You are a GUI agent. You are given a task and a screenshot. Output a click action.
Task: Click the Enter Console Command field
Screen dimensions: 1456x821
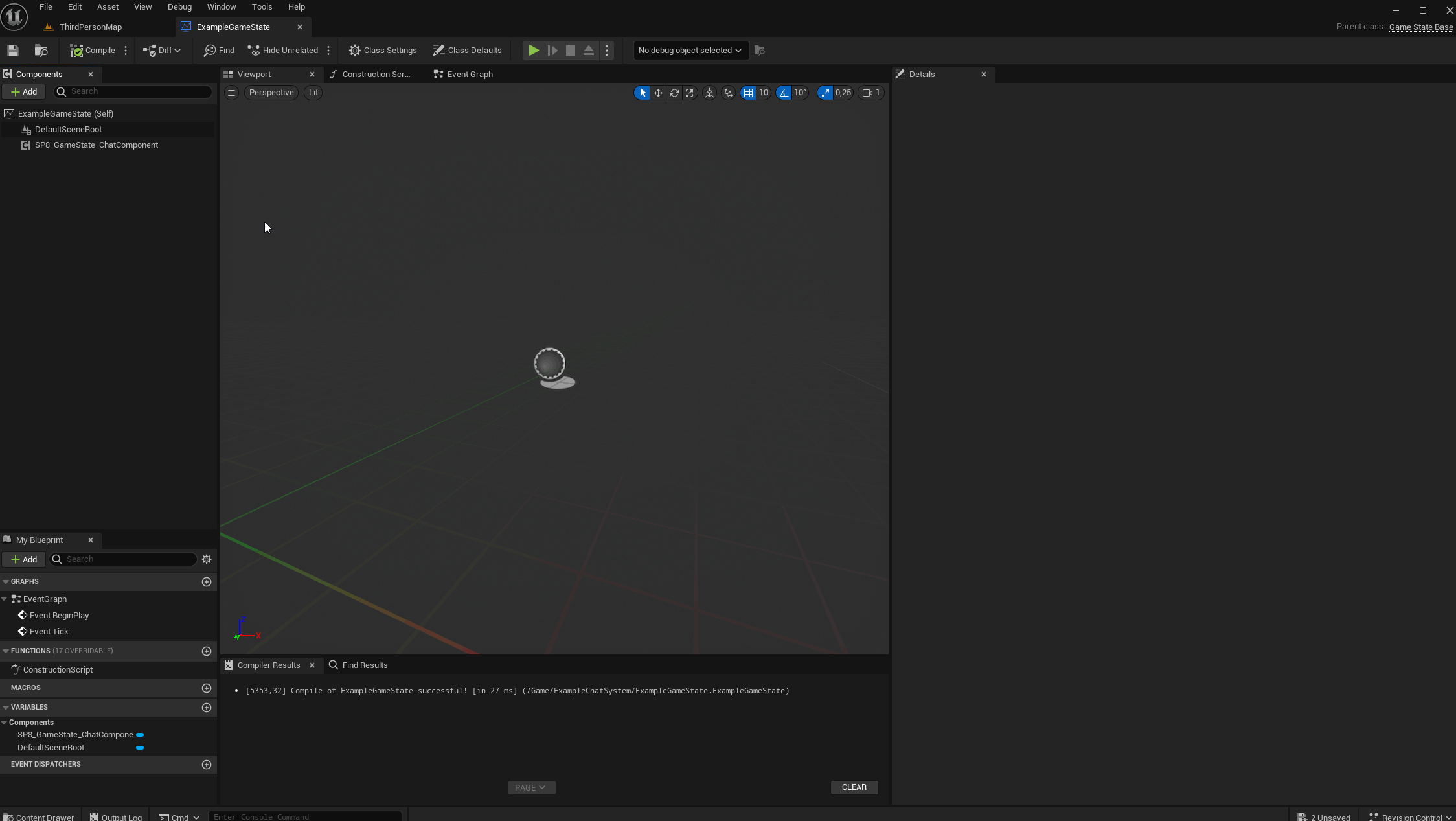tap(304, 816)
